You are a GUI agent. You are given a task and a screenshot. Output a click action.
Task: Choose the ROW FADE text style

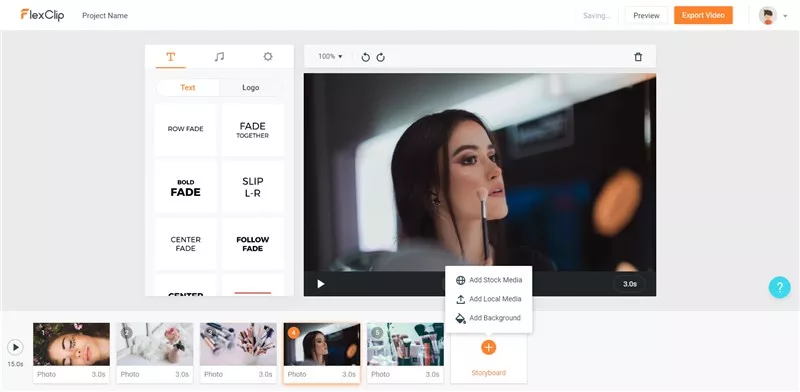coord(186,129)
